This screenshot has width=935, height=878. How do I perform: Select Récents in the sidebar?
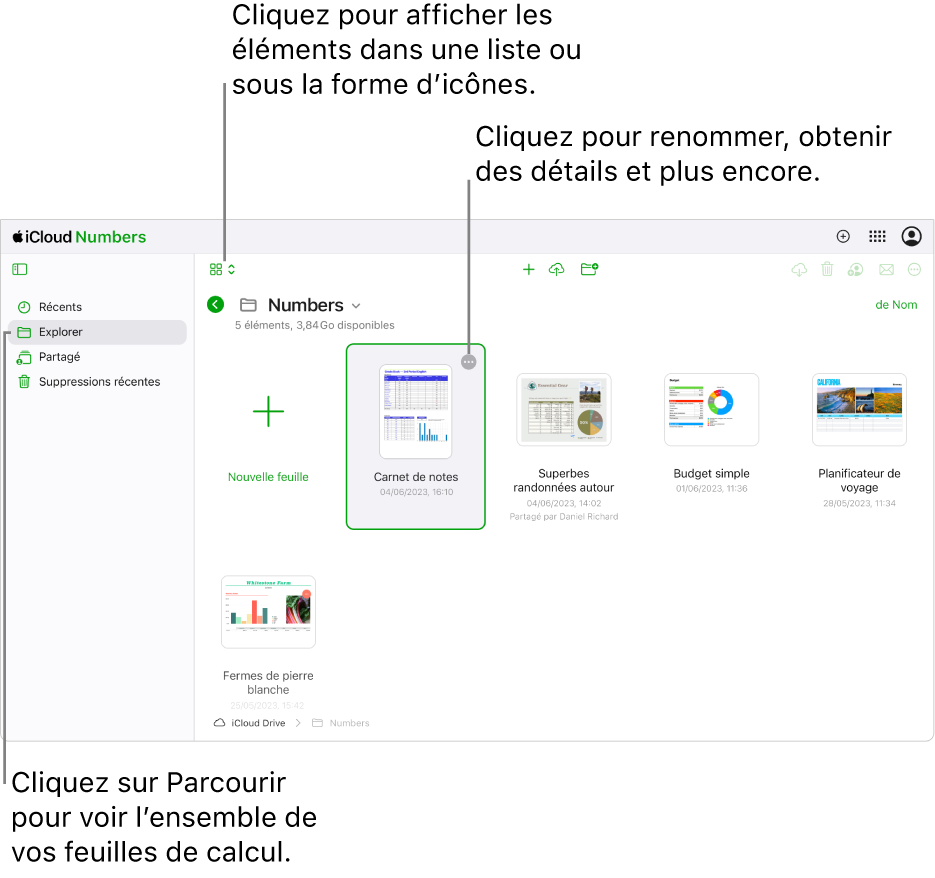97,307
